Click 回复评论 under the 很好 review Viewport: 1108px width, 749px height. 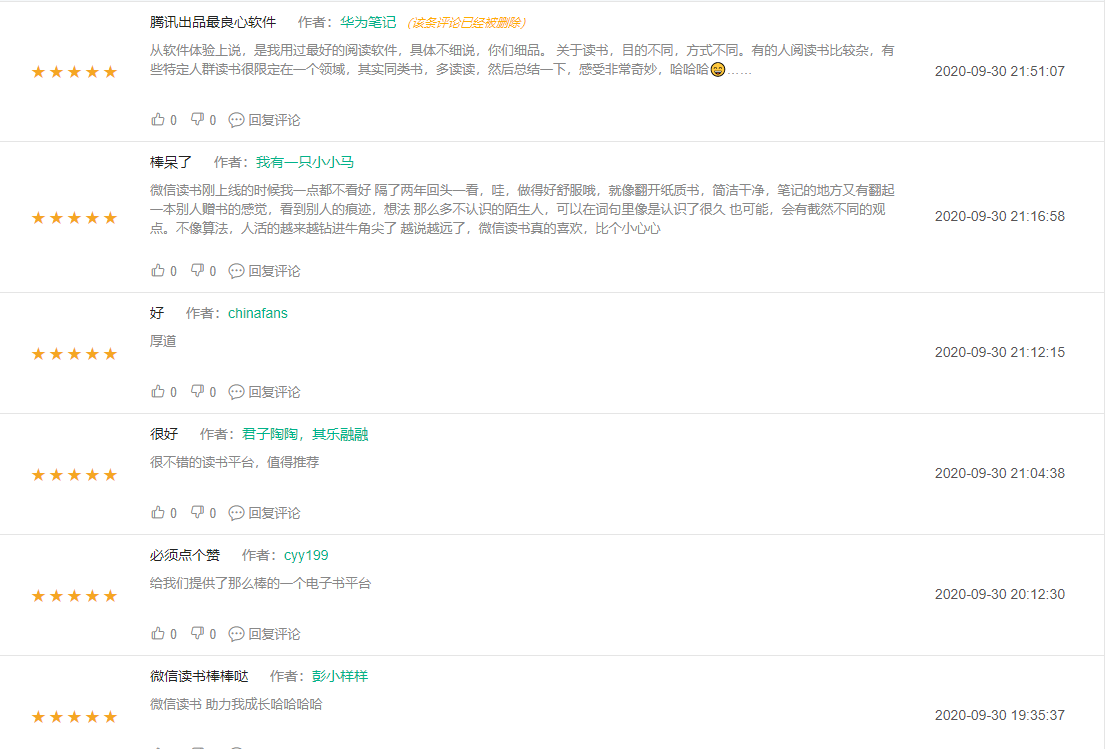pyautogui.click(x=274, y=513)
